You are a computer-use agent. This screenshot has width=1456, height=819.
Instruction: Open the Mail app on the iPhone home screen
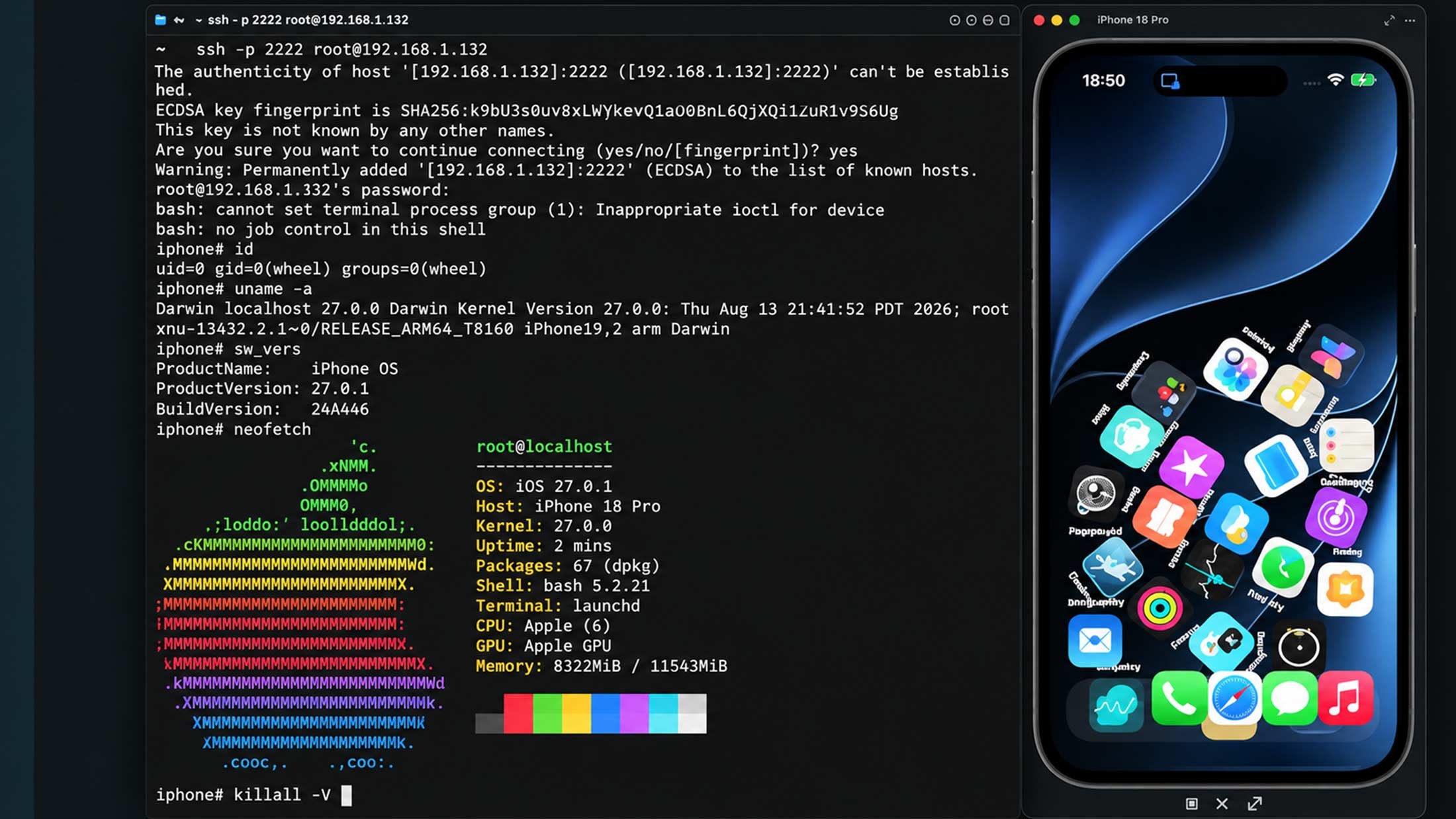(1095, 641)
